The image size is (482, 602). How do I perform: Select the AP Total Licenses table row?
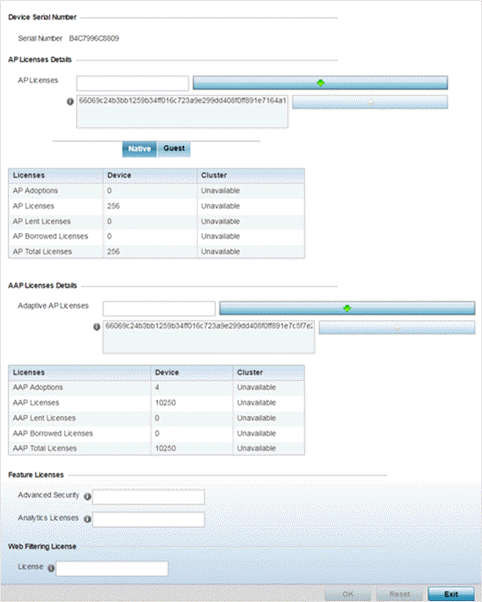156,251
